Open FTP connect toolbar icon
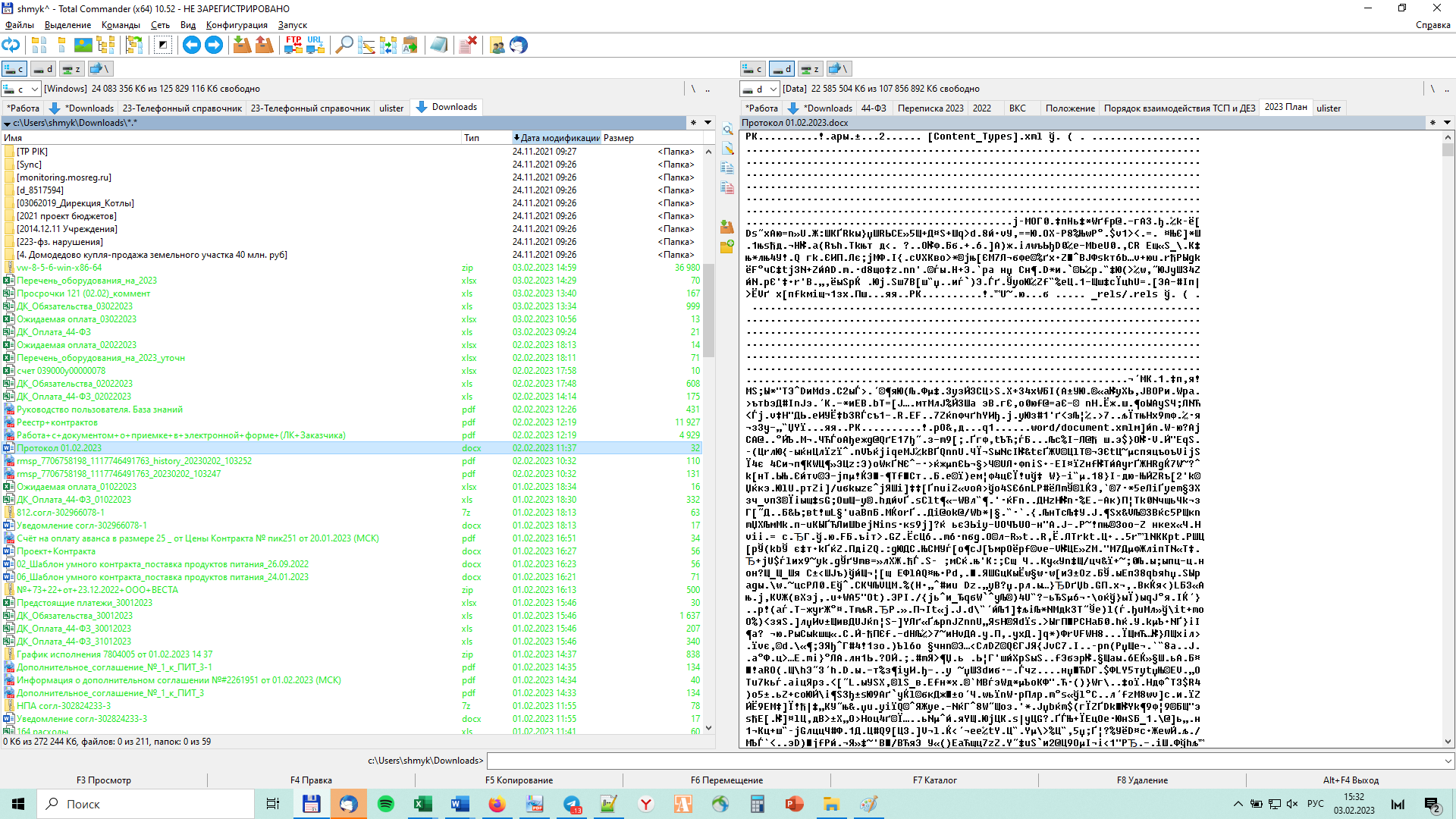The width and height of the screenshot is (1456, 819). (293, 45)
